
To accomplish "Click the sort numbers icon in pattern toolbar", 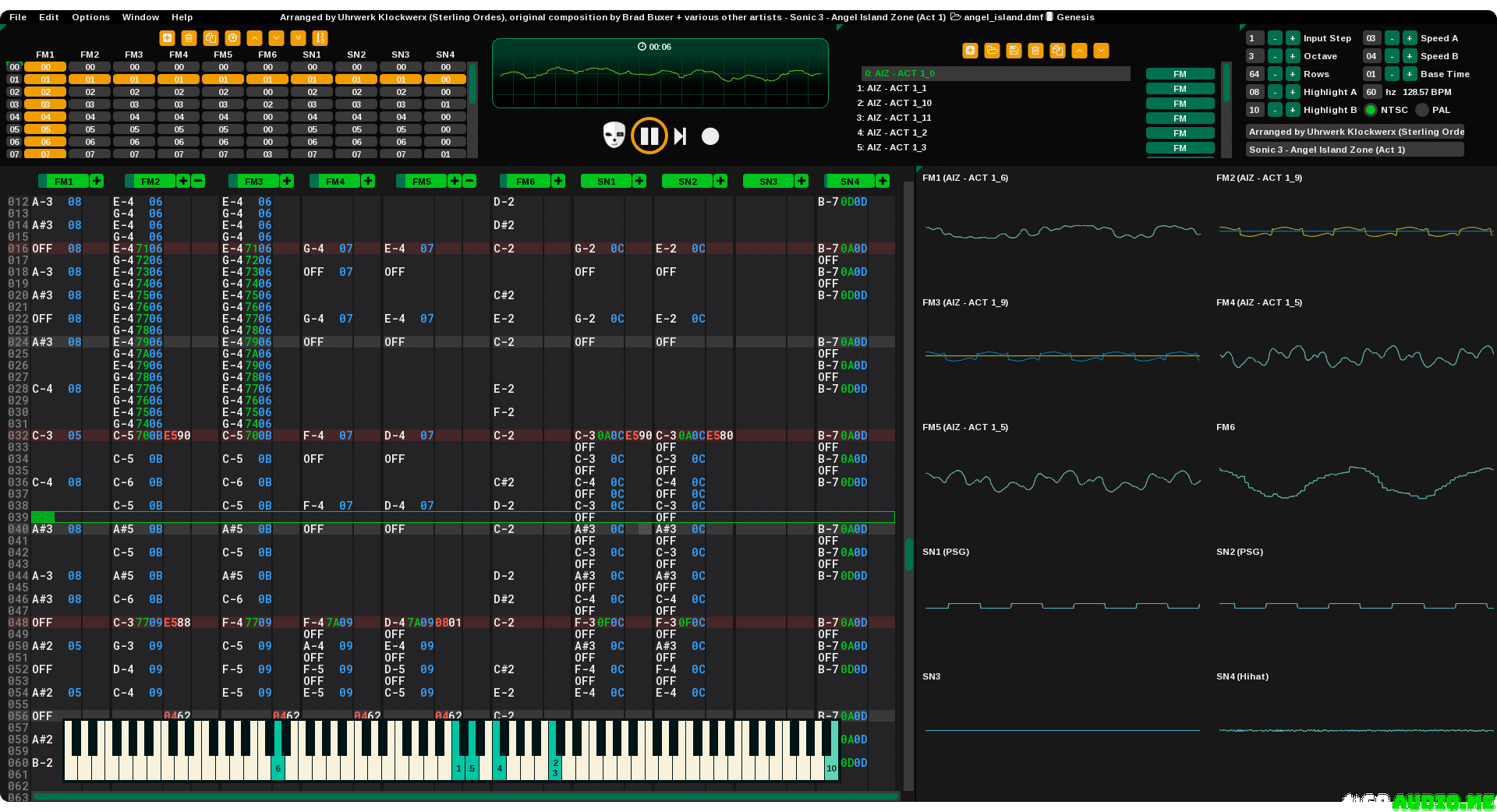I will pyautogui.click(x=320, y=38).
